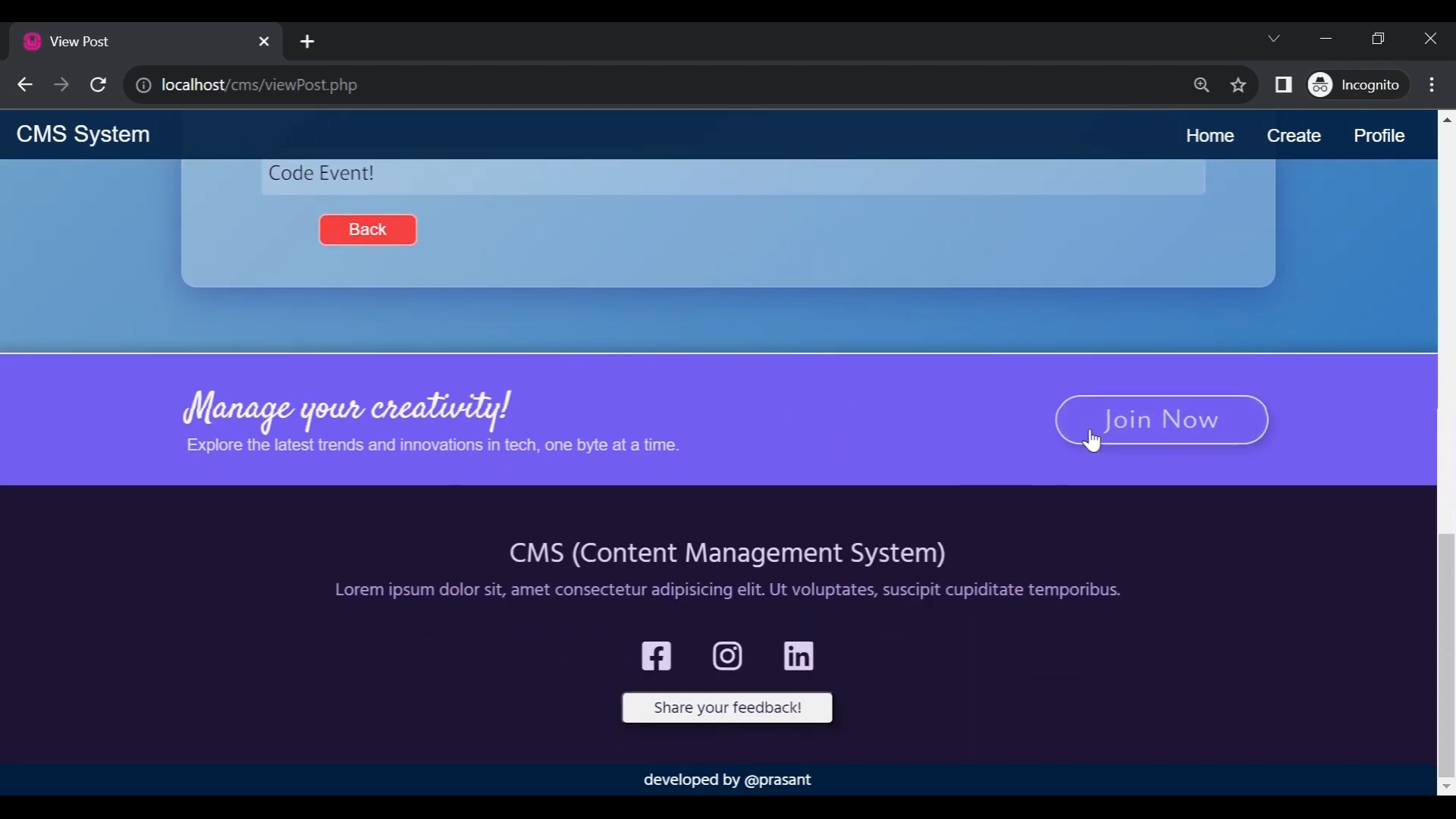Viewport: 1456px width, 819px height.
Task: Open the LinkedIn icon link in footer
Action: 799,657
